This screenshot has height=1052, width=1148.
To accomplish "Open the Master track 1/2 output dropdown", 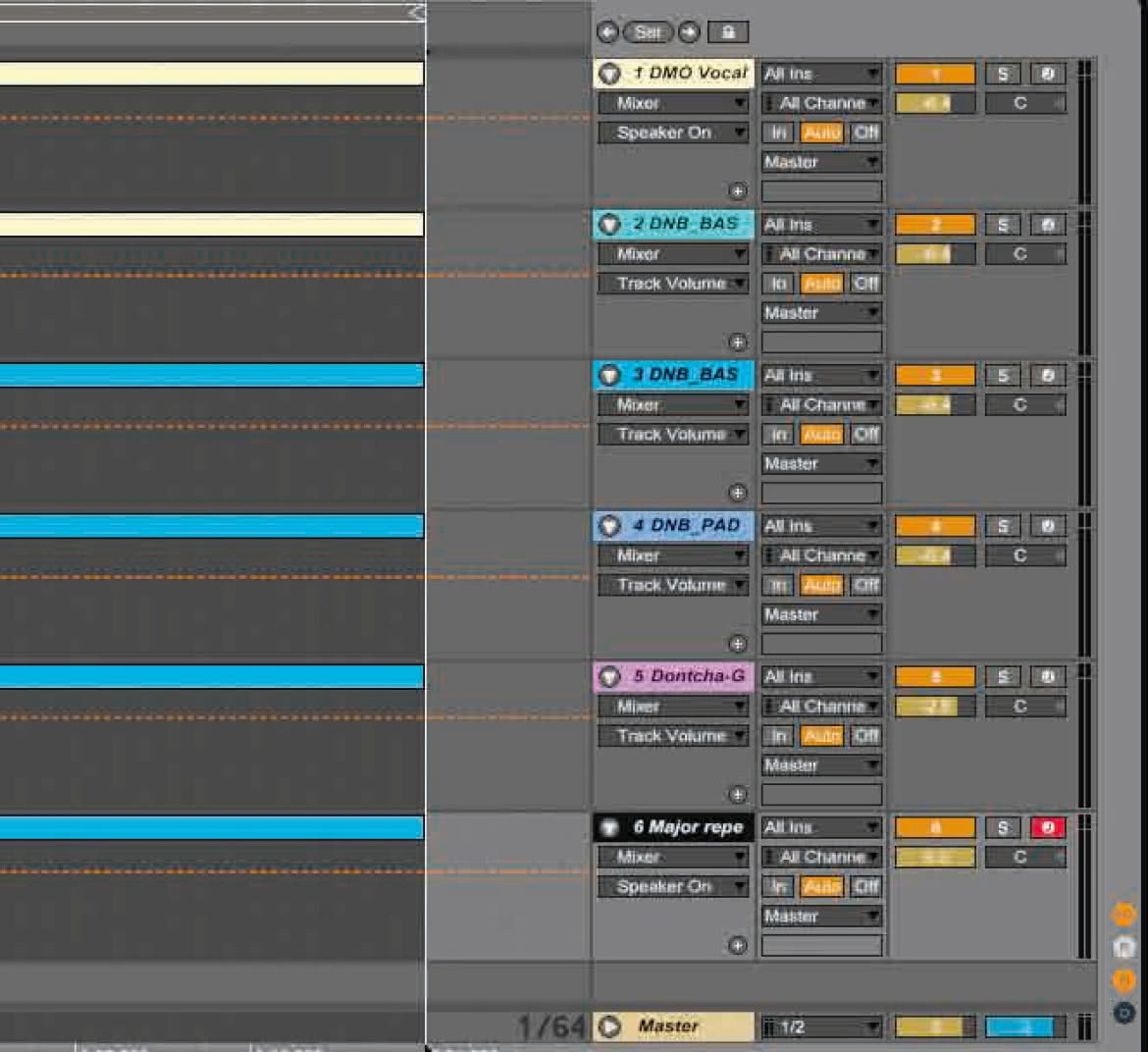I will tap(820, 1027).
